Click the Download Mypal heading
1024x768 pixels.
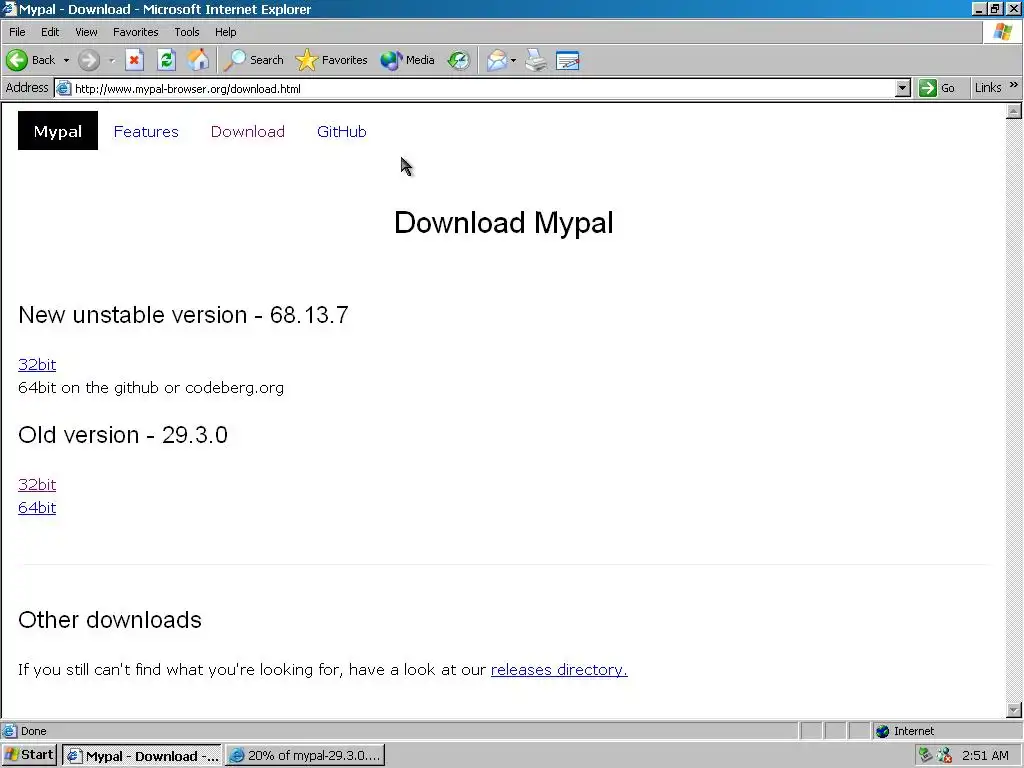click(504, 223)
